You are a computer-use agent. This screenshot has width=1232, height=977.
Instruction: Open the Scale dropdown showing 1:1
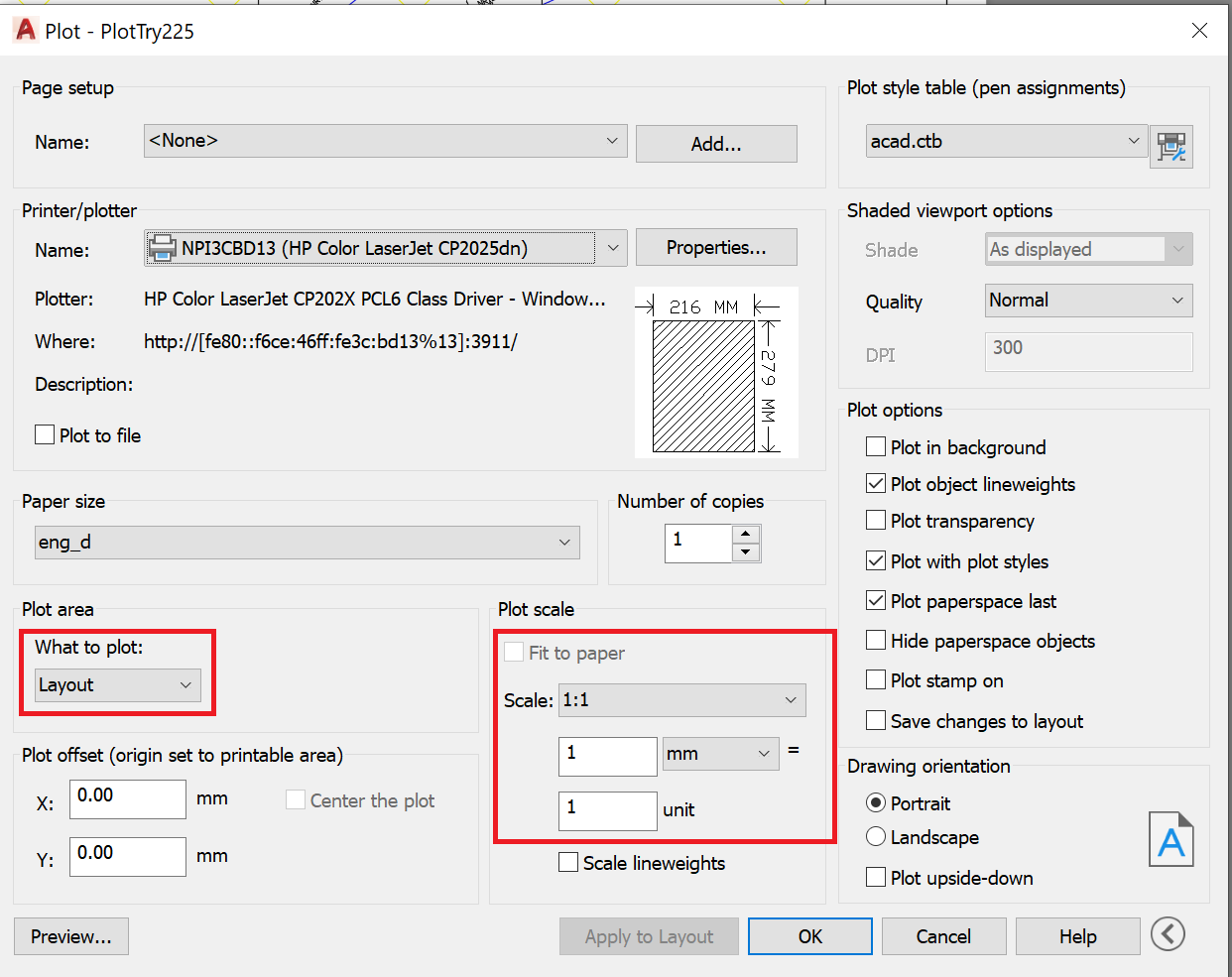click(792, 700)
